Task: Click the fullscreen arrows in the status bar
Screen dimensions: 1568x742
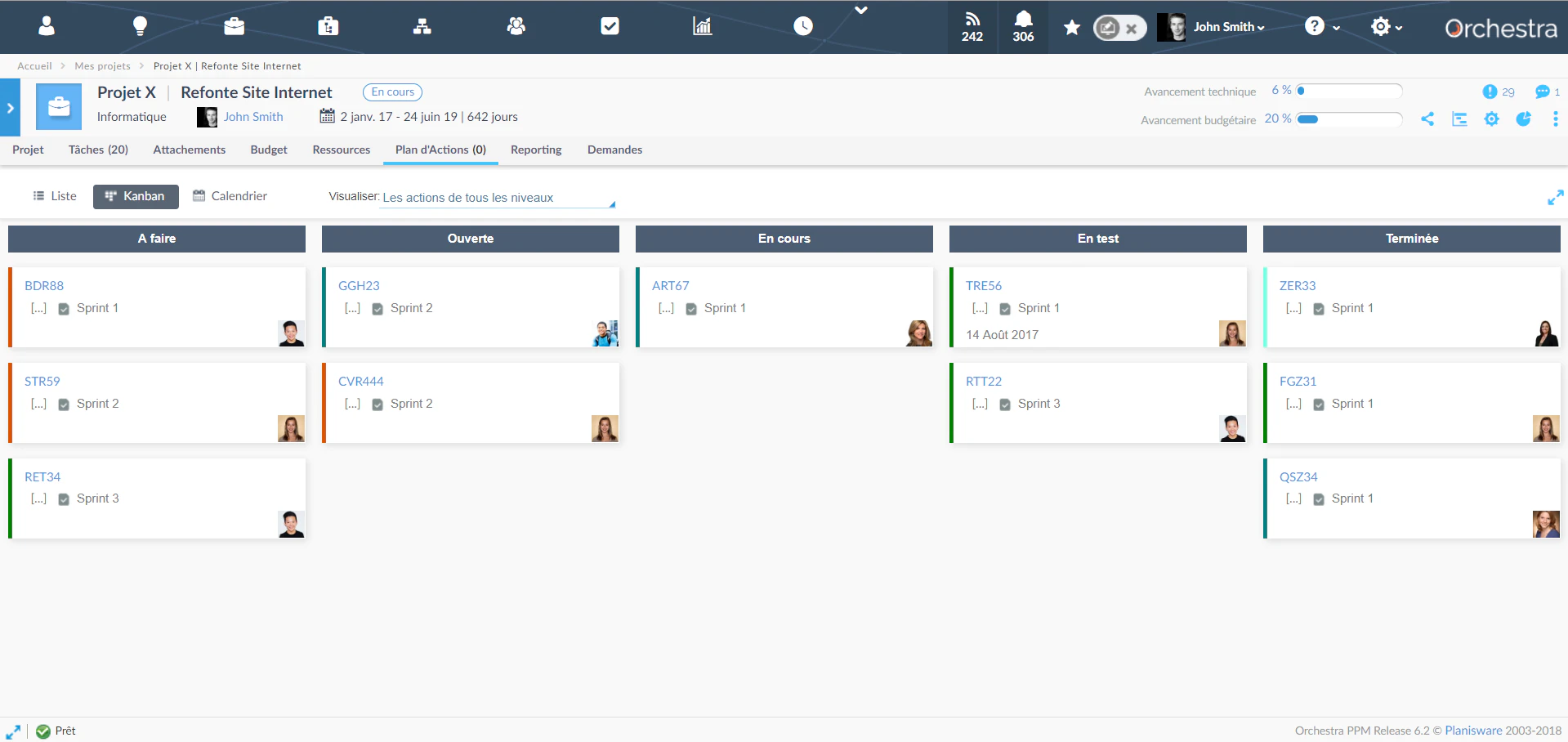Action: pos(13,731)
